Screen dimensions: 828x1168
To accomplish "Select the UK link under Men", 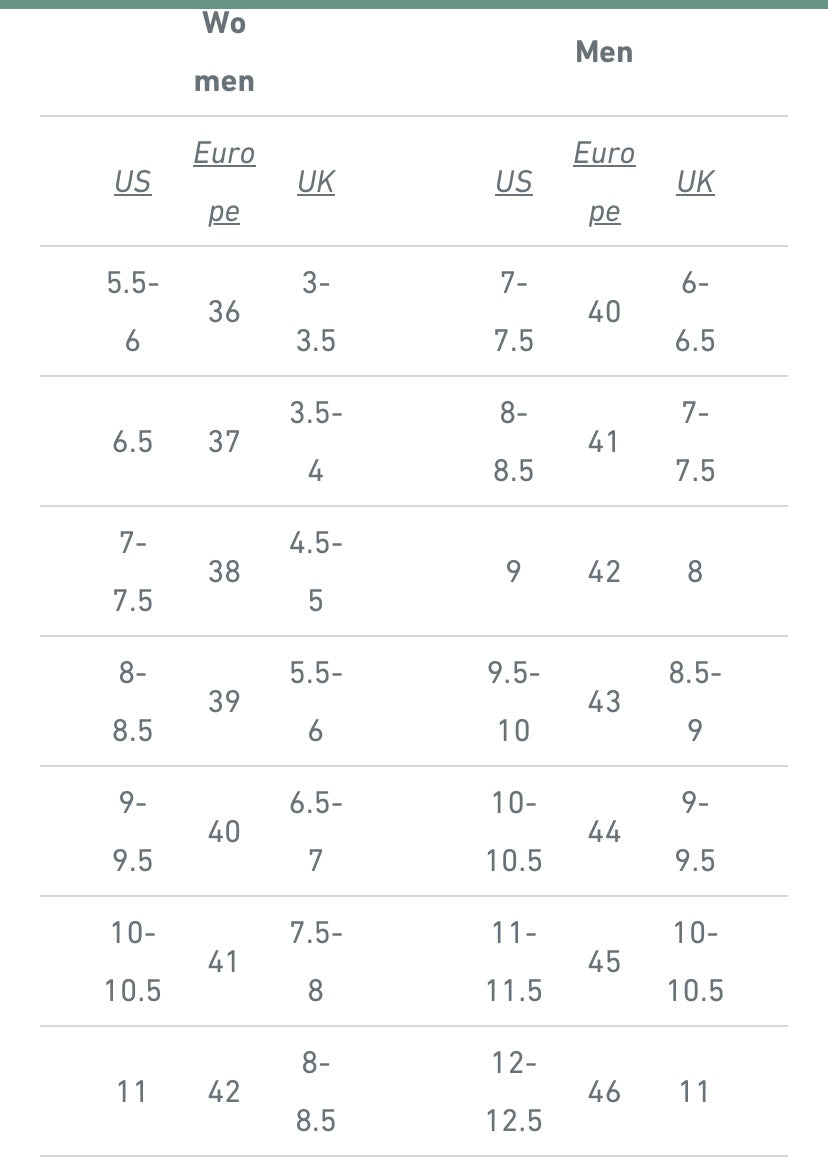I will point(695,182).
